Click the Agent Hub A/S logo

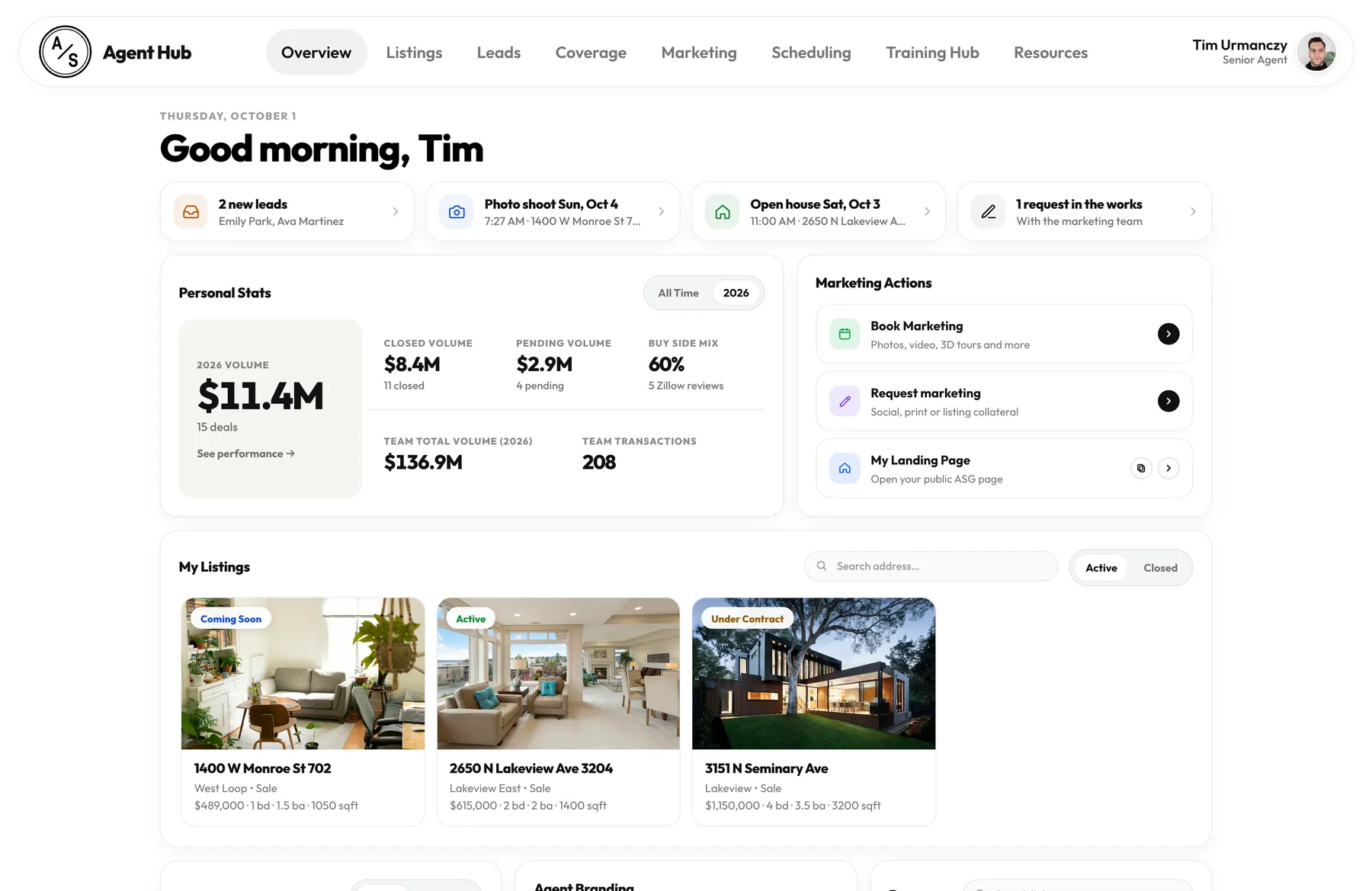66,52
